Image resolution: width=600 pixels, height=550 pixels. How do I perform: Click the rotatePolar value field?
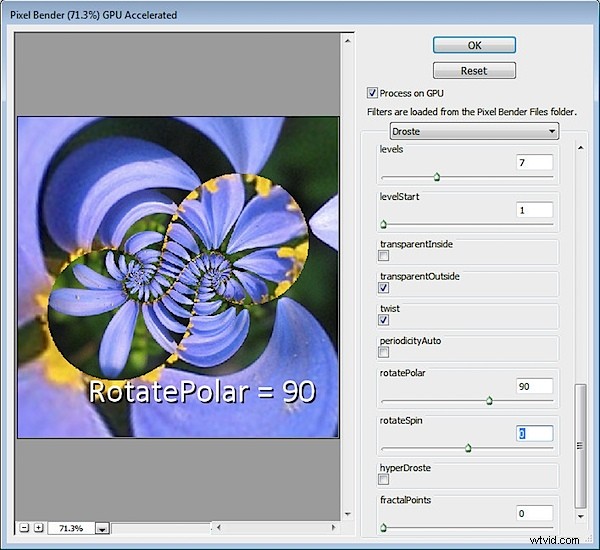534,386
